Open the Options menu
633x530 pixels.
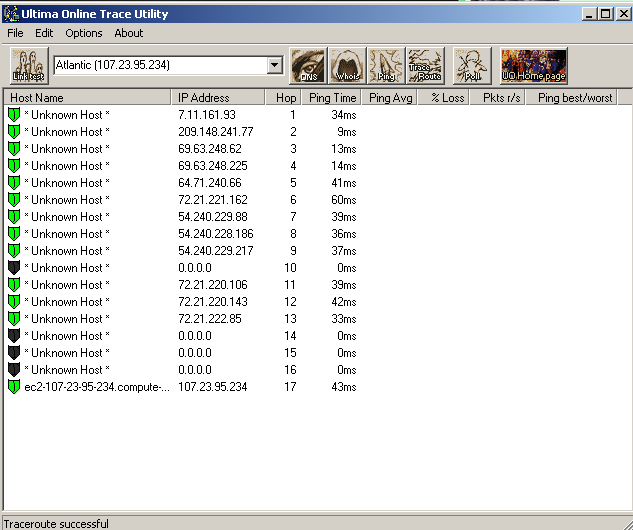(84, 33)
